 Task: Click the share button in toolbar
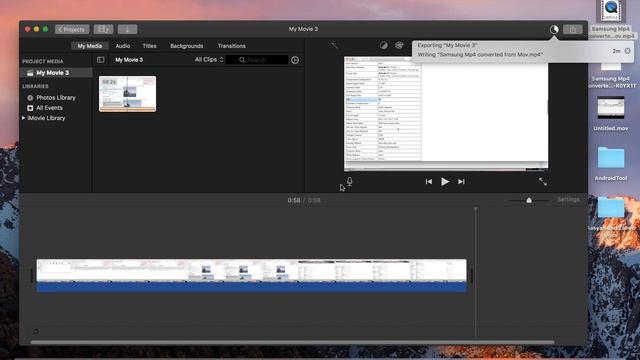(x=573, y=29)
